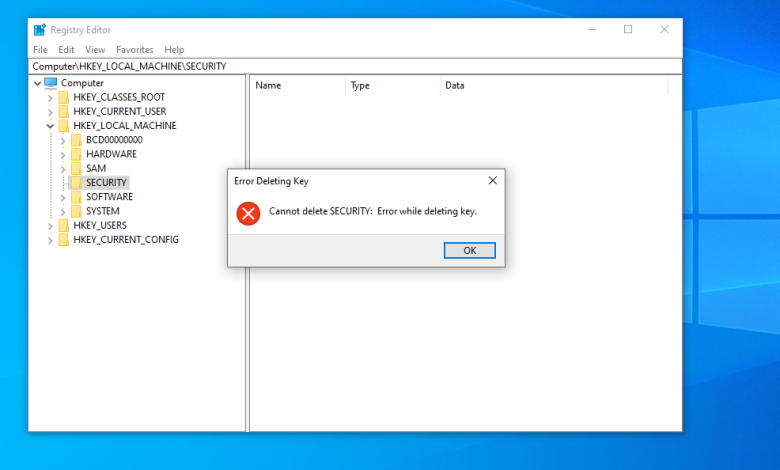Image resolution: width=780 pixels, height=470 pixels.
Task: Click OK in Error Deleting Key dialog
Action: coord(469,250)
